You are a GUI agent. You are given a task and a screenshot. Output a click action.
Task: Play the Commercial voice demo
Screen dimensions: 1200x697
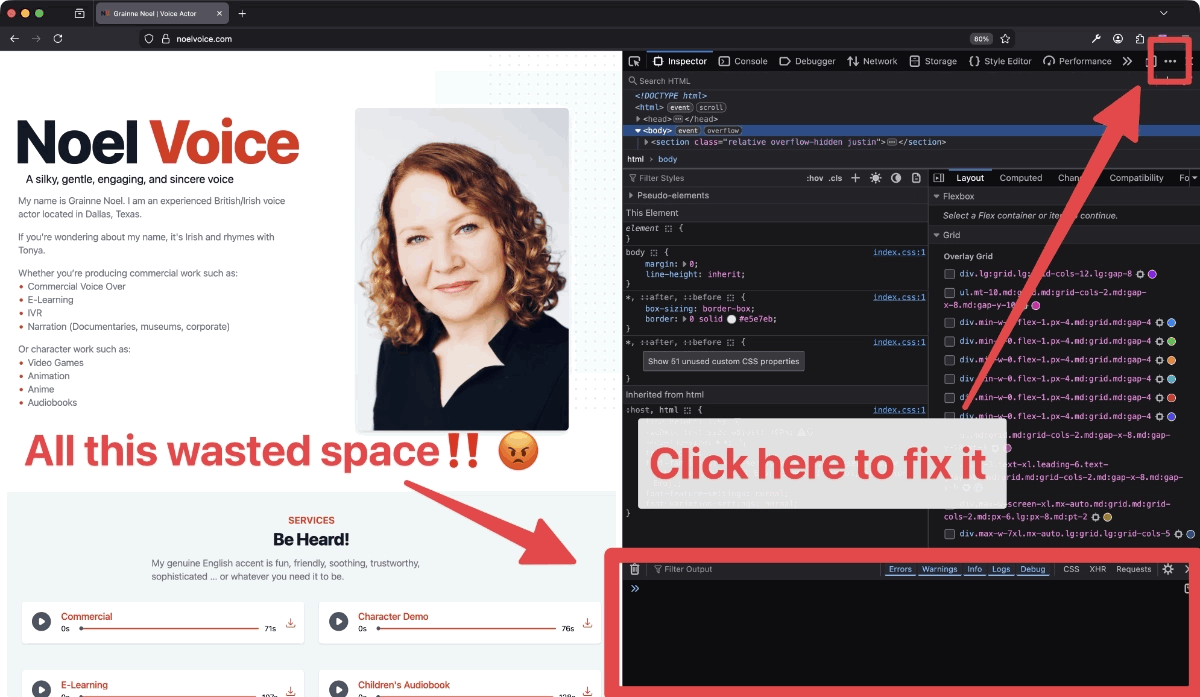tap(41, 620)
